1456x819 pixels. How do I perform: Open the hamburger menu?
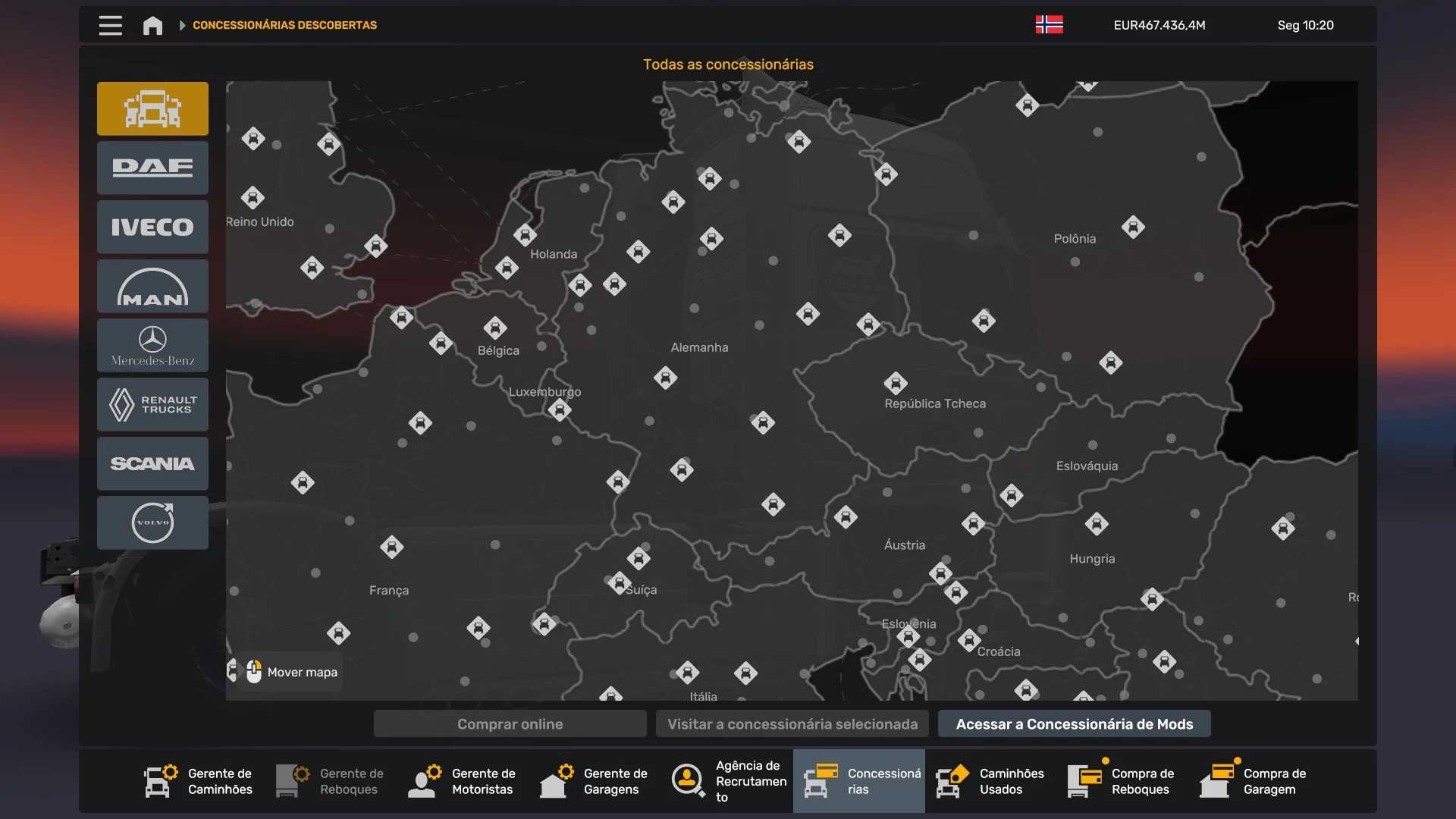coord(110,25)
